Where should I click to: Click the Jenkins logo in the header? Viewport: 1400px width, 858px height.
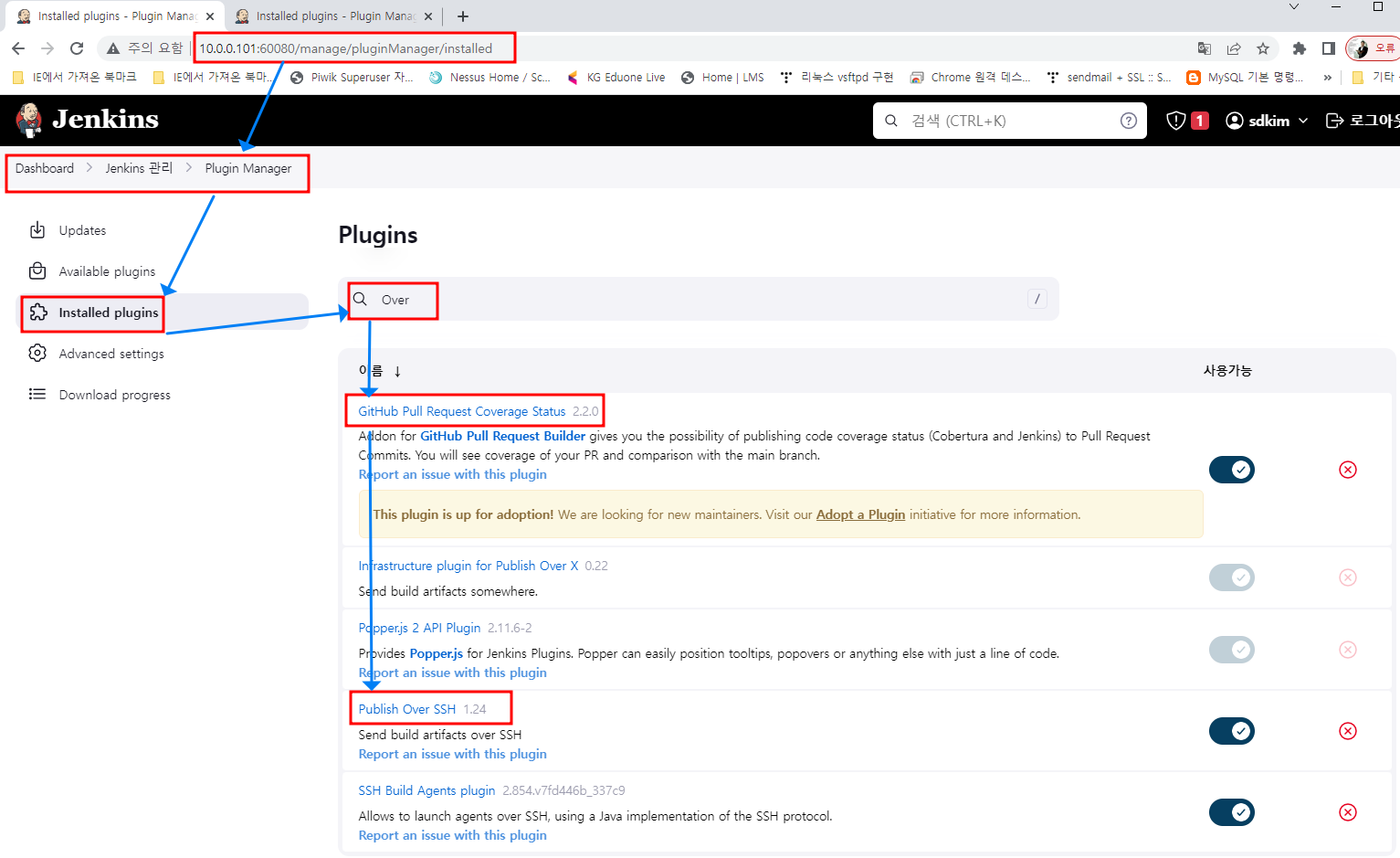click(x=87, y=119)
